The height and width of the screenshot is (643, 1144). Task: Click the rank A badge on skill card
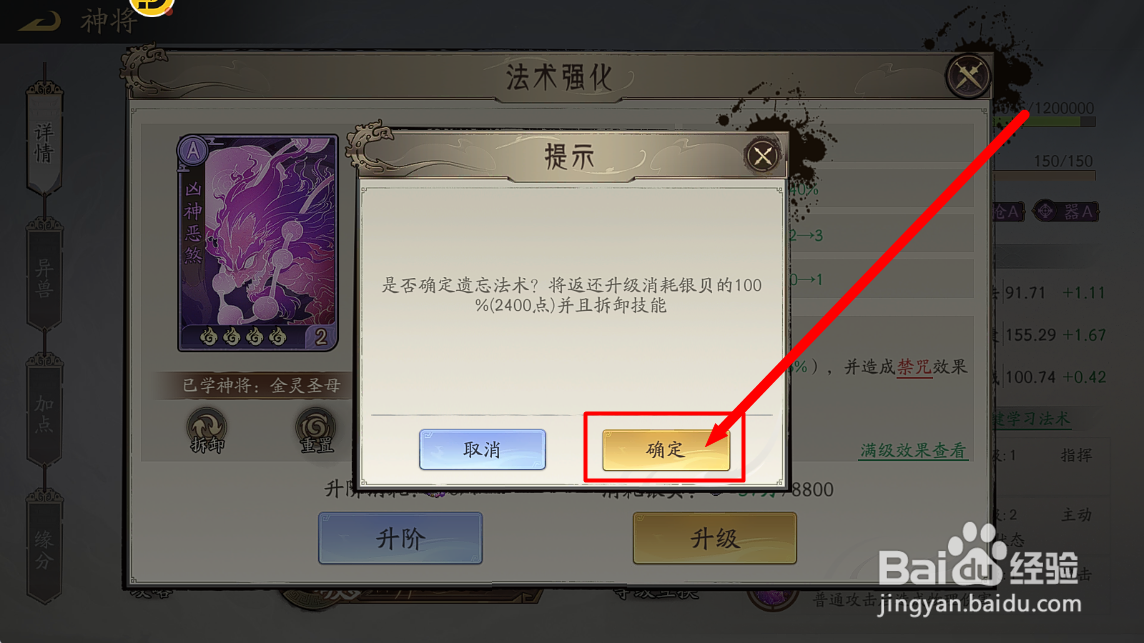coord(193,151)
